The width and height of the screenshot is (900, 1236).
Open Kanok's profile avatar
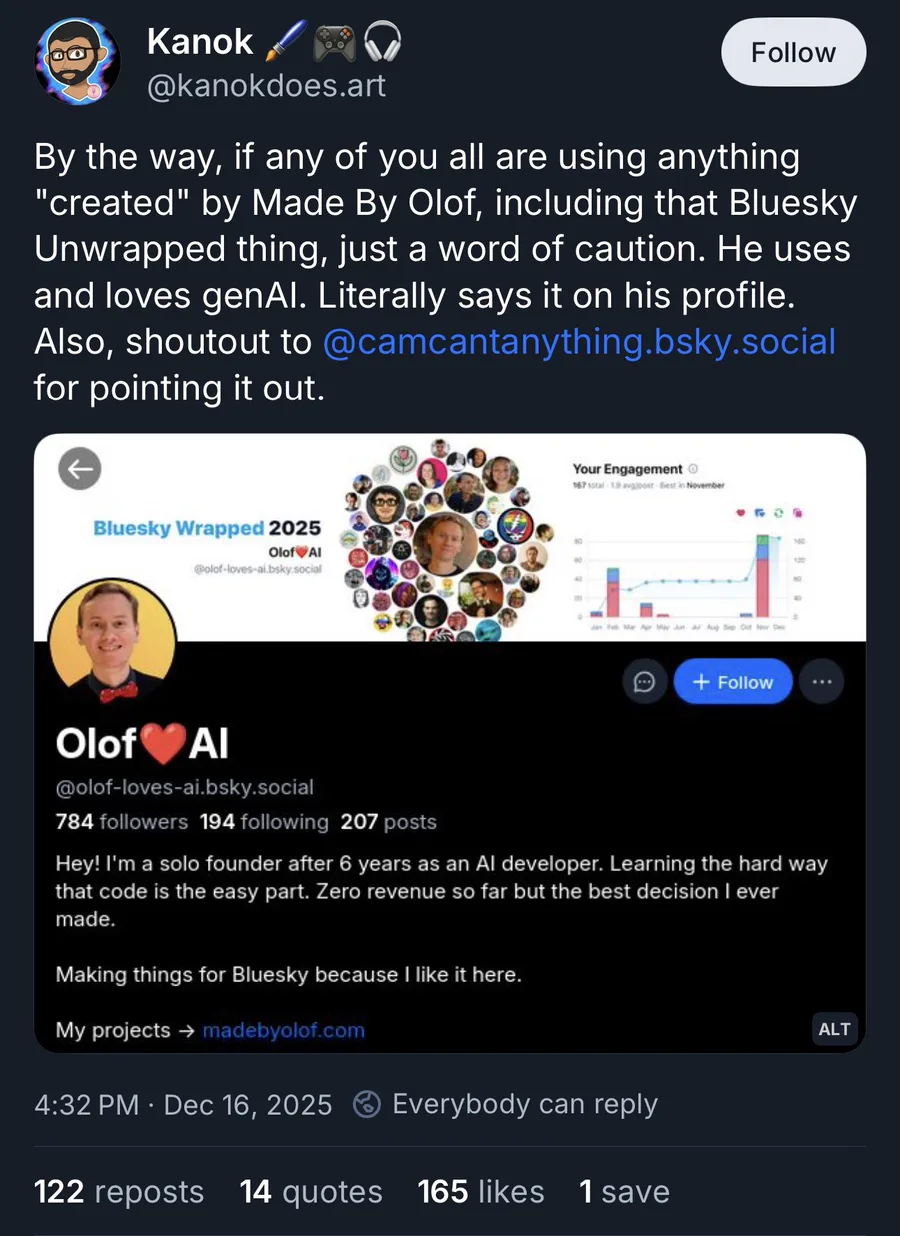pyautogui.click(x=79, y=60)
